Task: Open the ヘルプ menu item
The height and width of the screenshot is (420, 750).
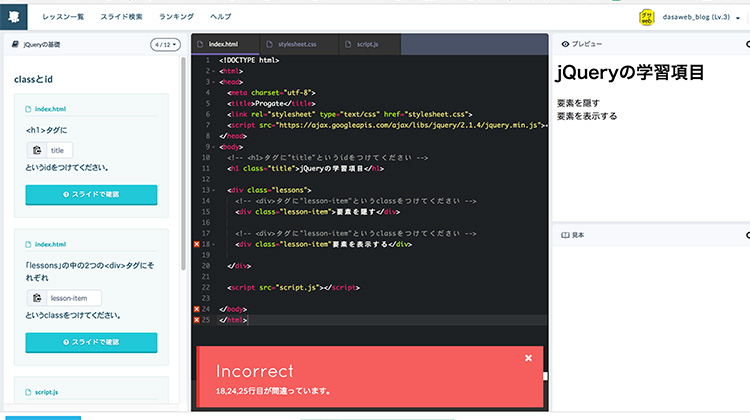Action: pyautogui.click(x=221, y=17)
